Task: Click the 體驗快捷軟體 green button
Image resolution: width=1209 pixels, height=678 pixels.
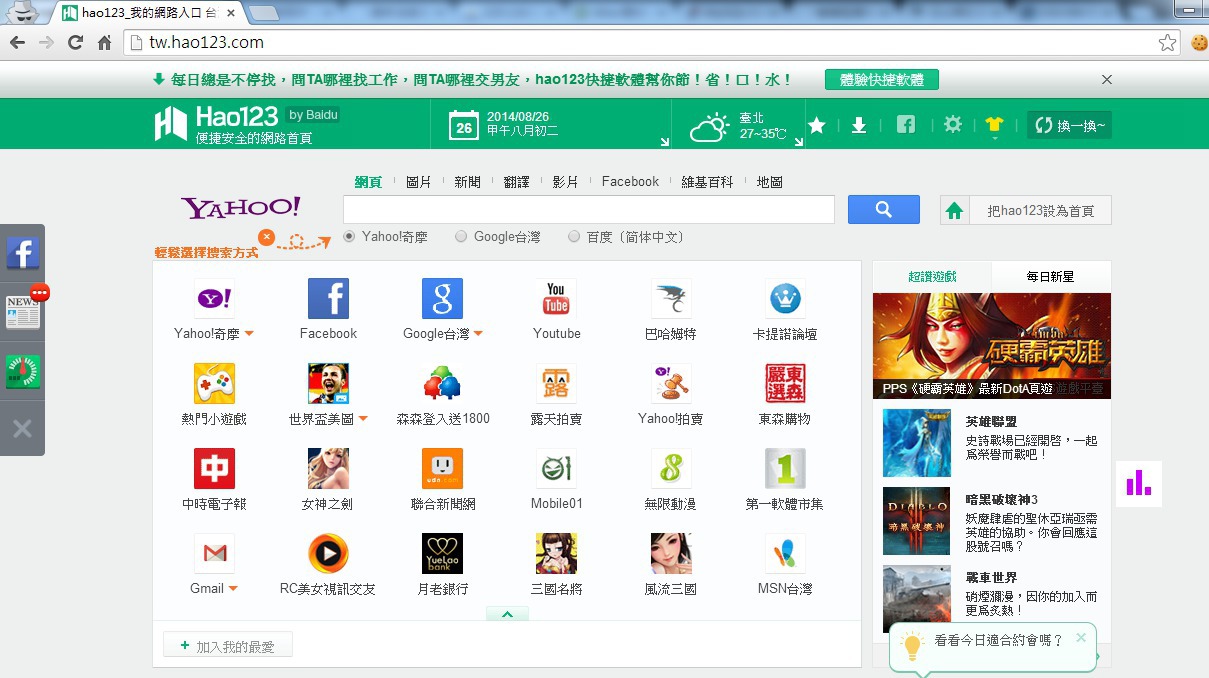Action: (x=882, y=80)
